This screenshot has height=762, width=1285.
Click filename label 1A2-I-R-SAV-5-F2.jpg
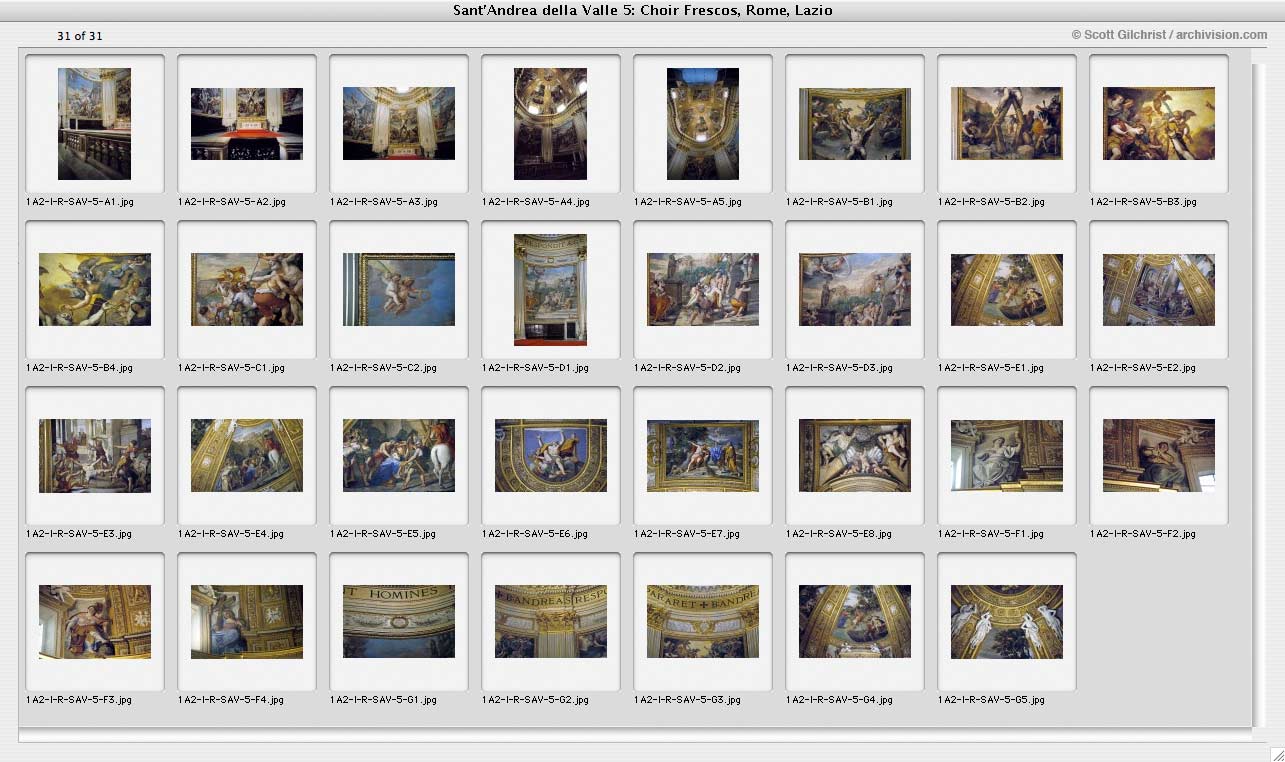tap(1144, 534)
